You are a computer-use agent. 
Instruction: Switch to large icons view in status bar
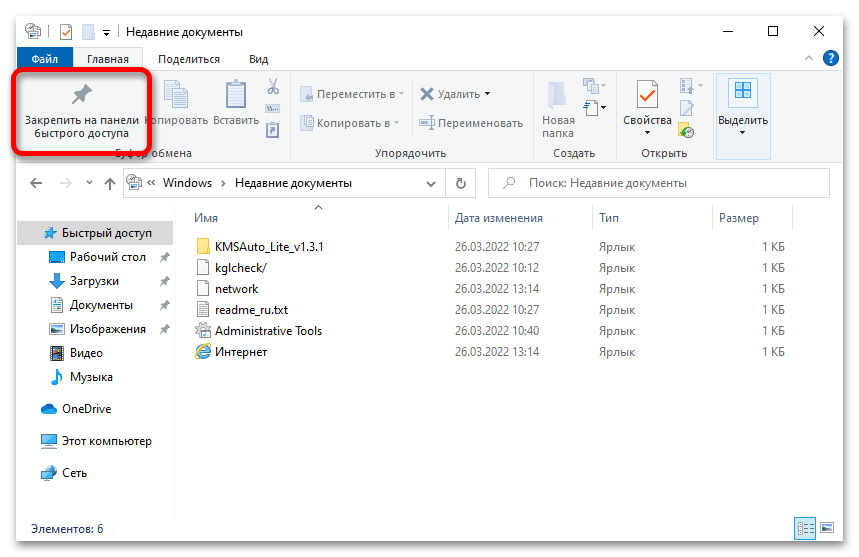point(826,528)
